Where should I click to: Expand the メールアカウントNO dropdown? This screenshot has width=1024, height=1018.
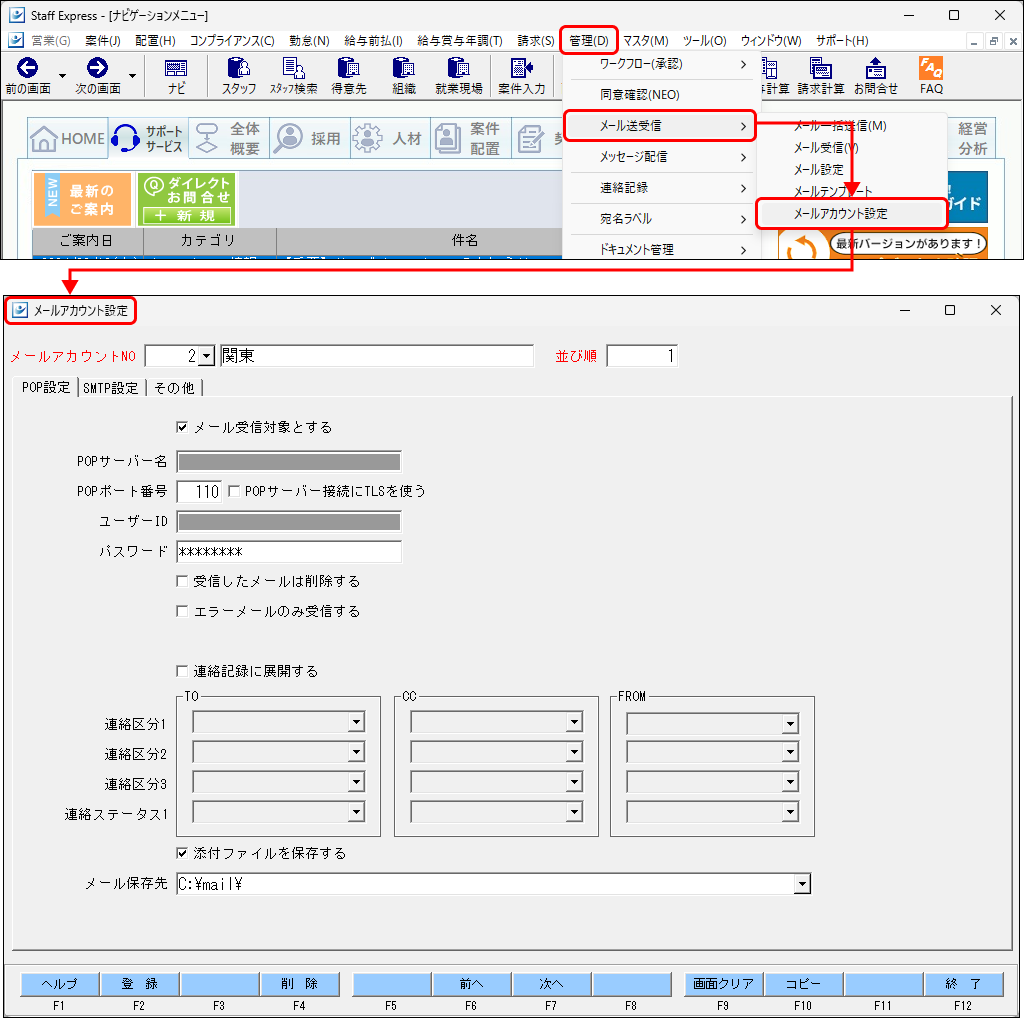[x=206, y=356]
